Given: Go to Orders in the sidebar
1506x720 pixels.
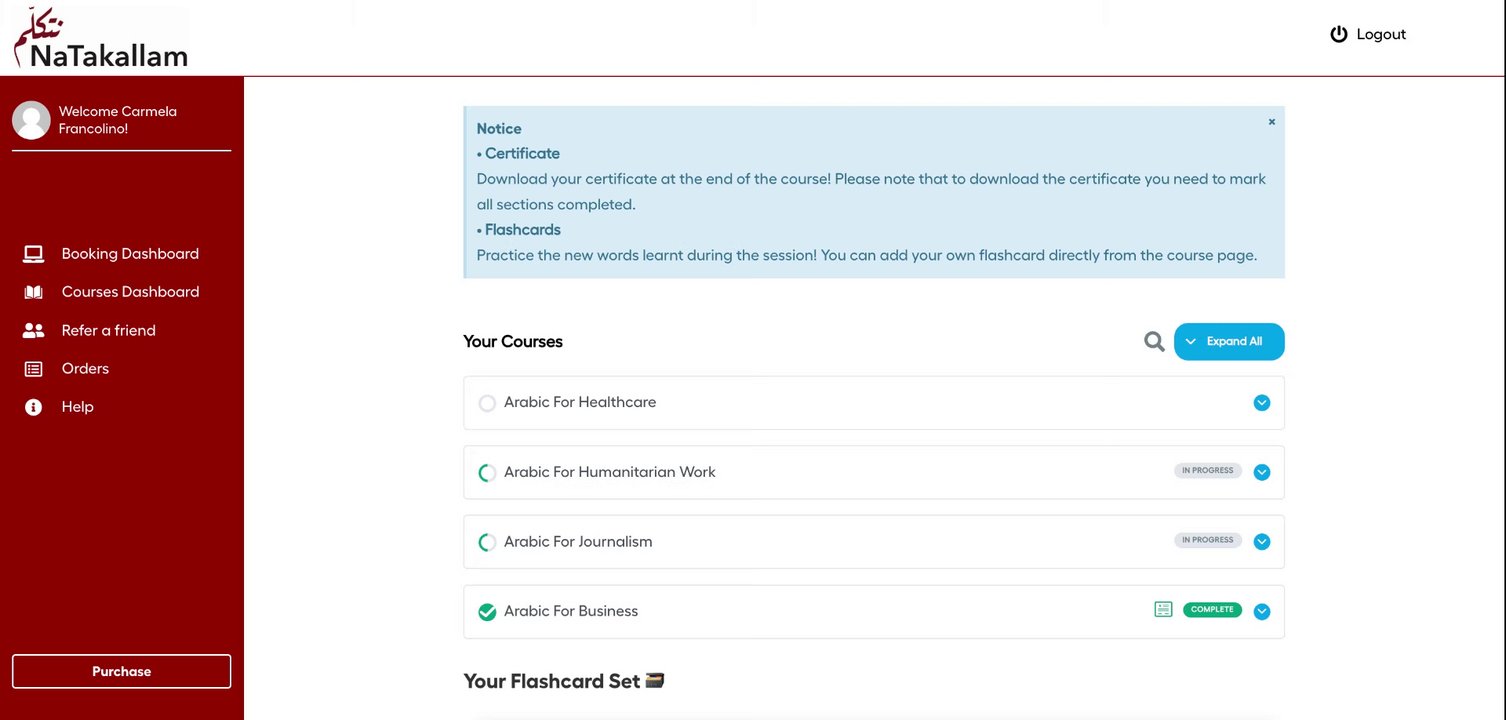Looking at the screenshot, I should click(x=85, y=369).
